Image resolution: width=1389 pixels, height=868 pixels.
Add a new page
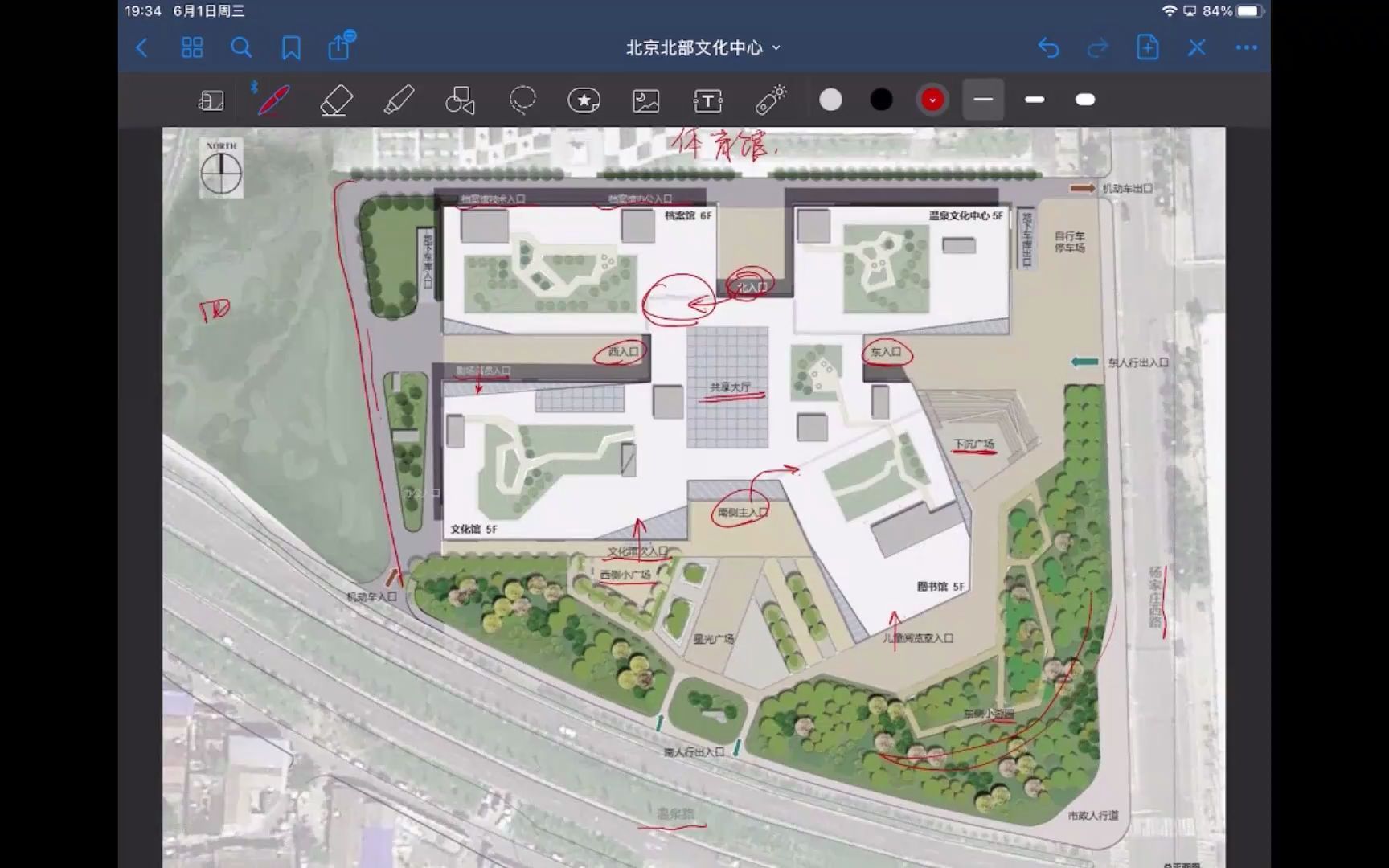coord(1147,47)
